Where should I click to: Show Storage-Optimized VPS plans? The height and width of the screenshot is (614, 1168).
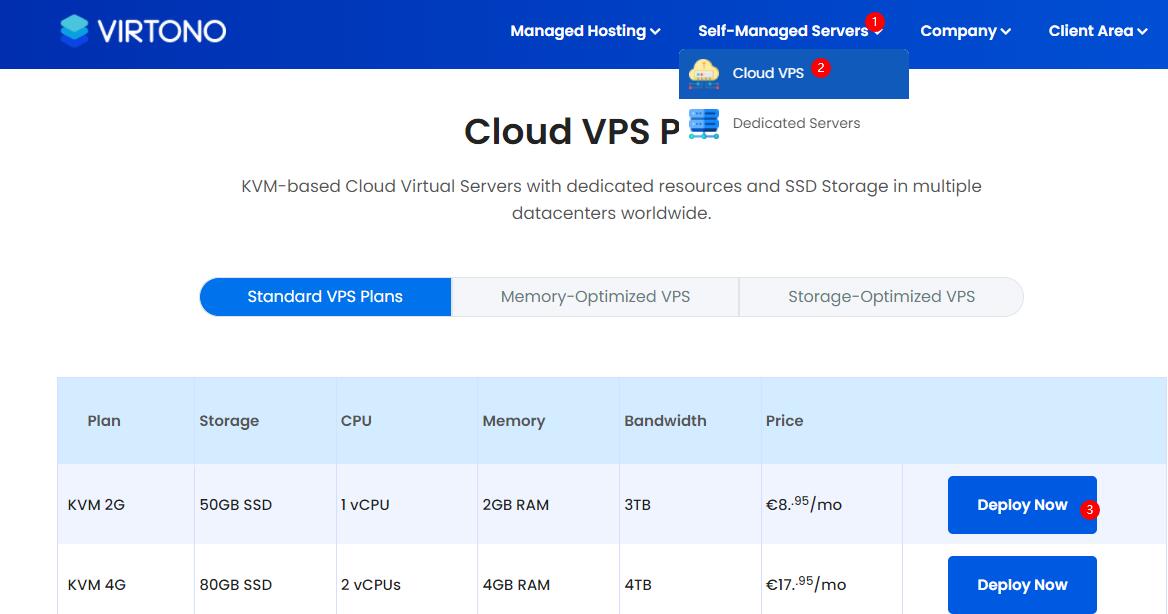pos(881,297)
